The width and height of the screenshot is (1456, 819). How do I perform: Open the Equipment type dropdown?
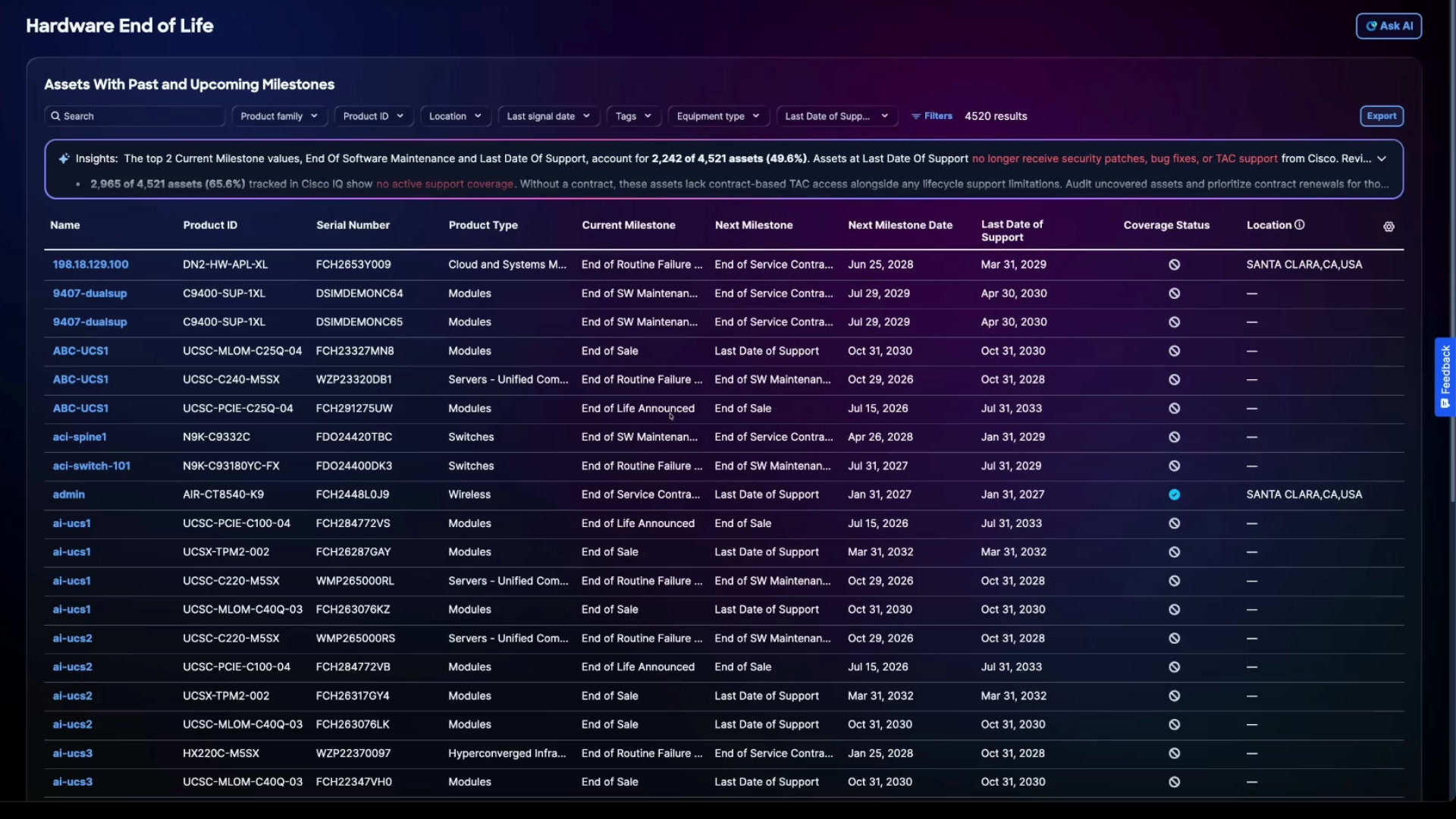tap(717, 116)
